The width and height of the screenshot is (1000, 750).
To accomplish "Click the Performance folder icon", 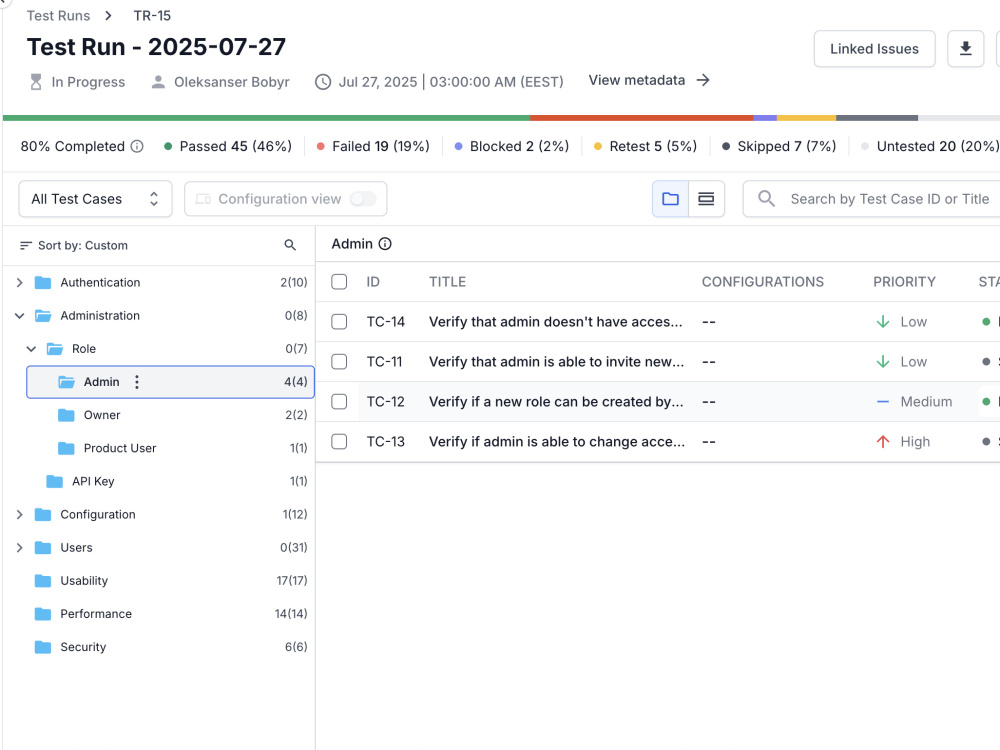I will [43, 614].
